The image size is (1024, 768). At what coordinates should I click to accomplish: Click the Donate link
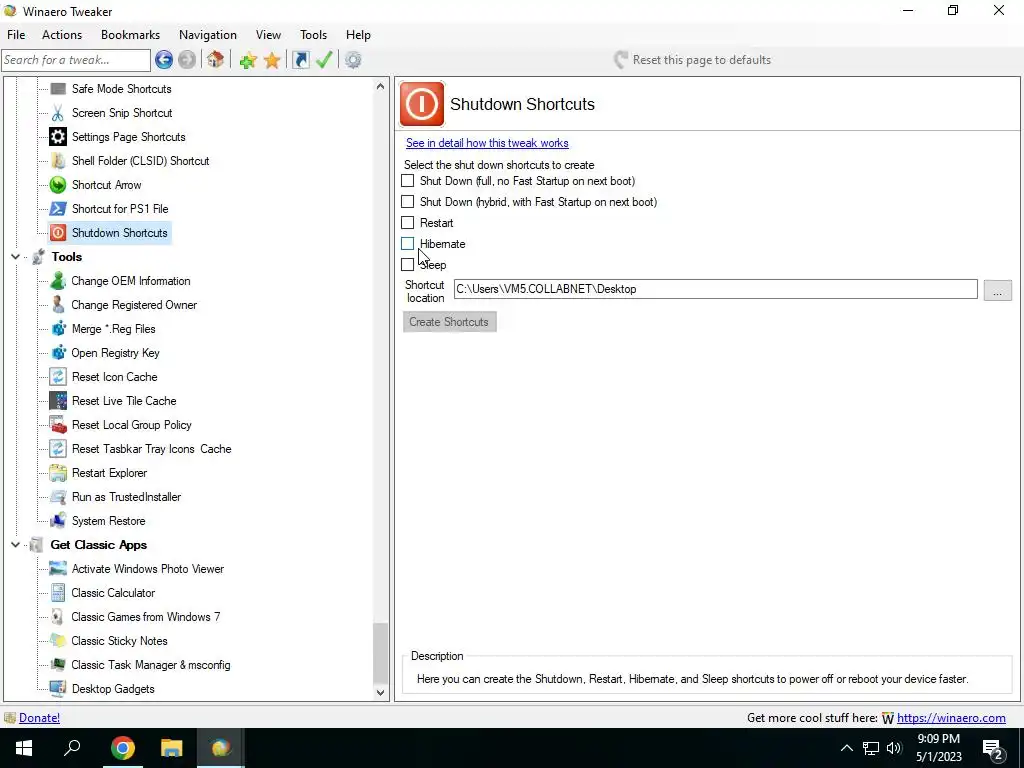39,718
